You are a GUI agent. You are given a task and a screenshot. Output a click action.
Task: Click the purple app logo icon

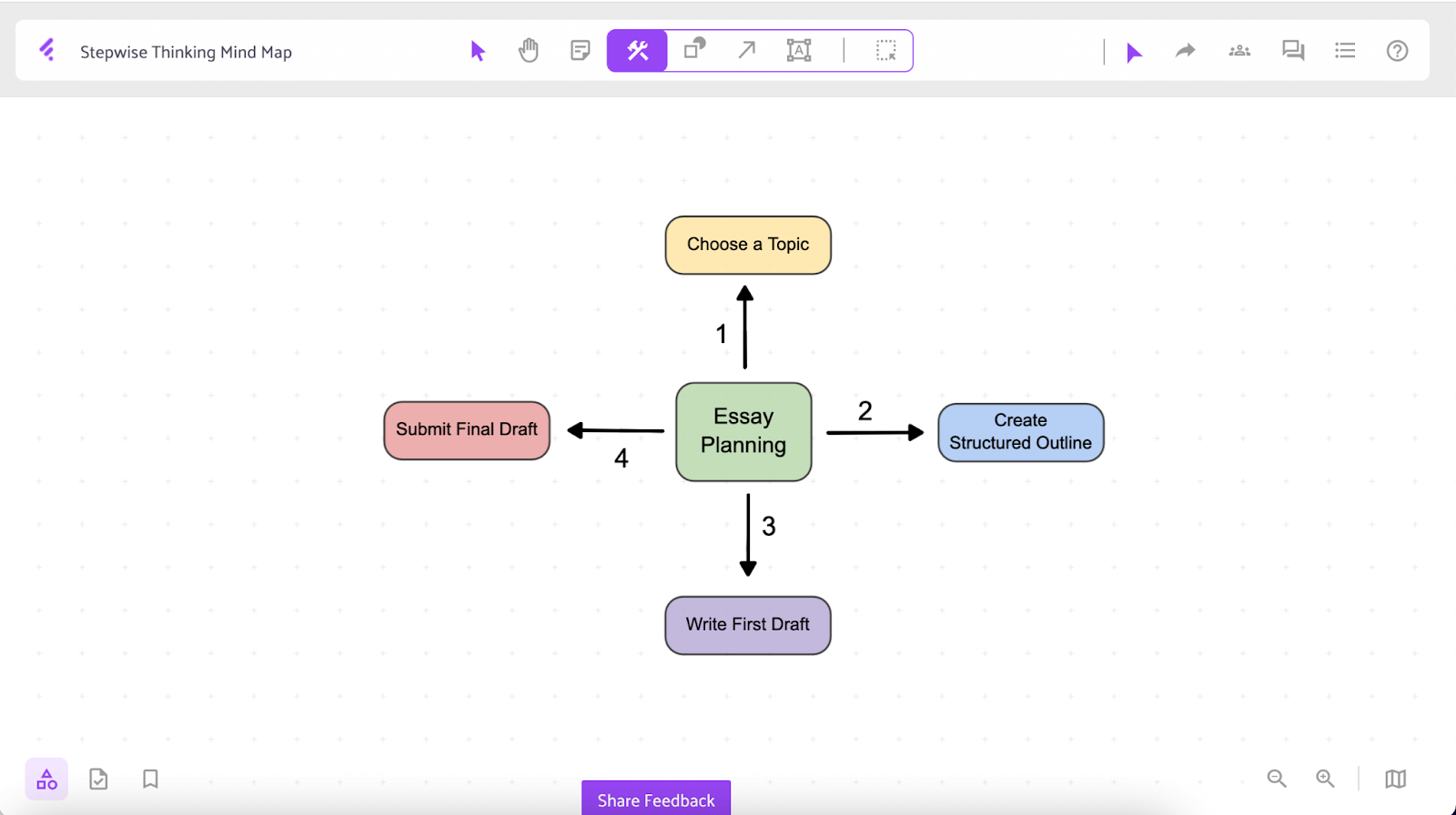(x=47, y=49)
